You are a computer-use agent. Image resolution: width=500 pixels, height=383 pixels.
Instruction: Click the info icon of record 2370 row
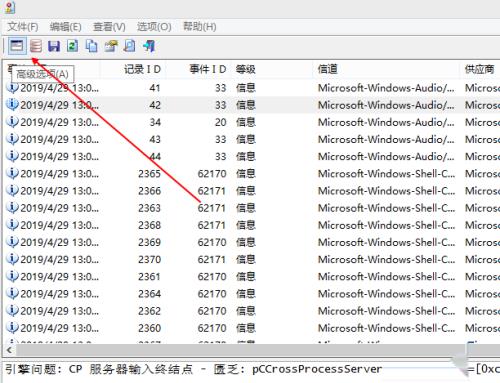coord(12,259)
